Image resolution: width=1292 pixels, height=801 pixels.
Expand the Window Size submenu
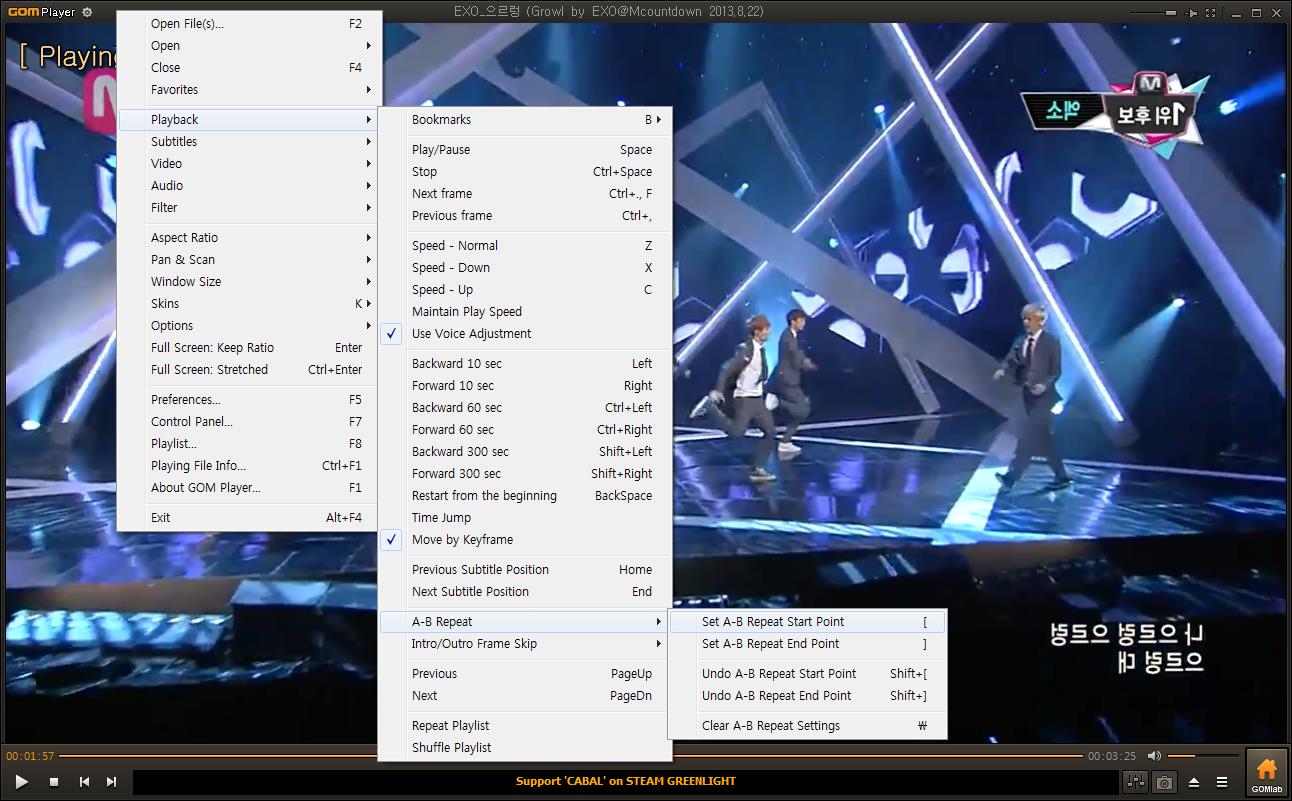point(249,282)
